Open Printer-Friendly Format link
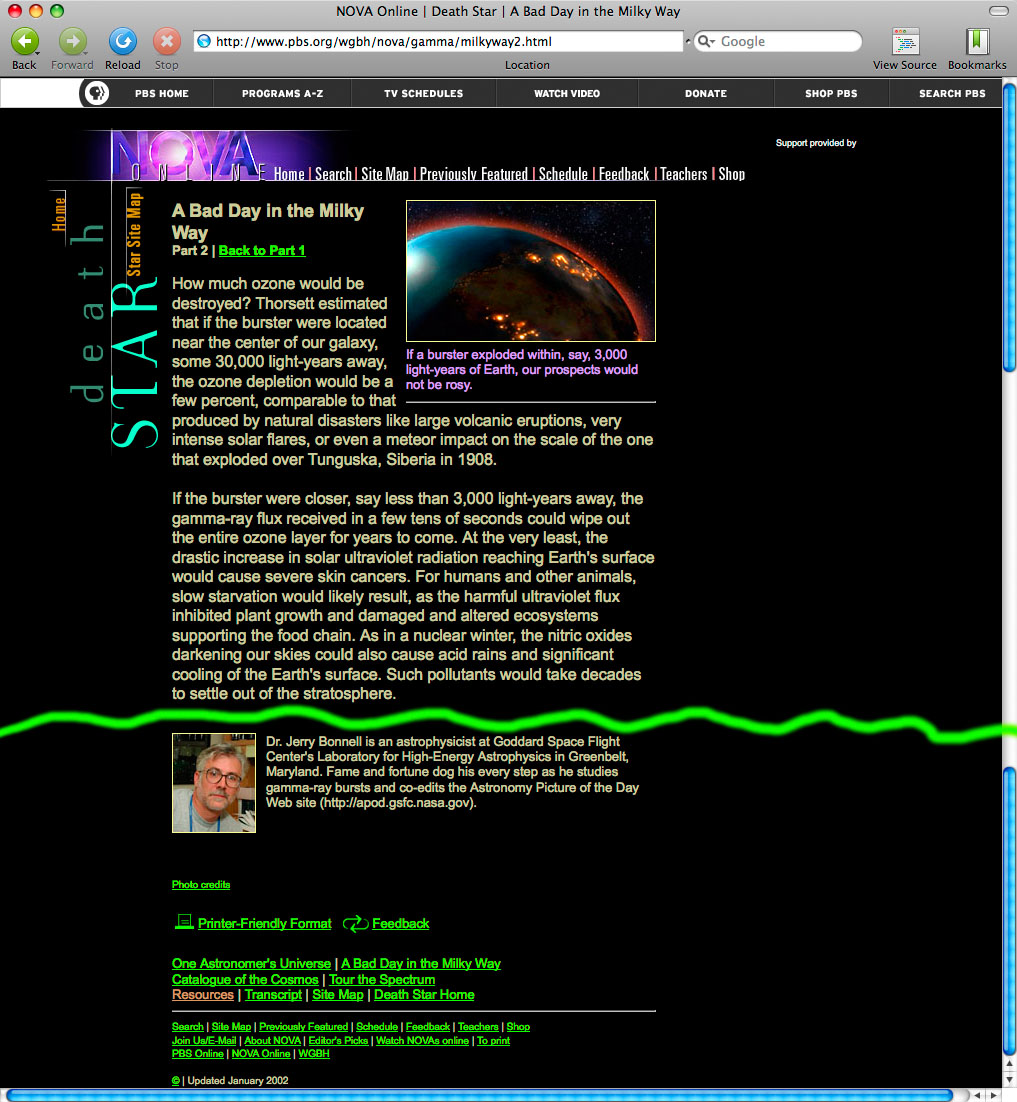1017x1102 pixels. 264,923
